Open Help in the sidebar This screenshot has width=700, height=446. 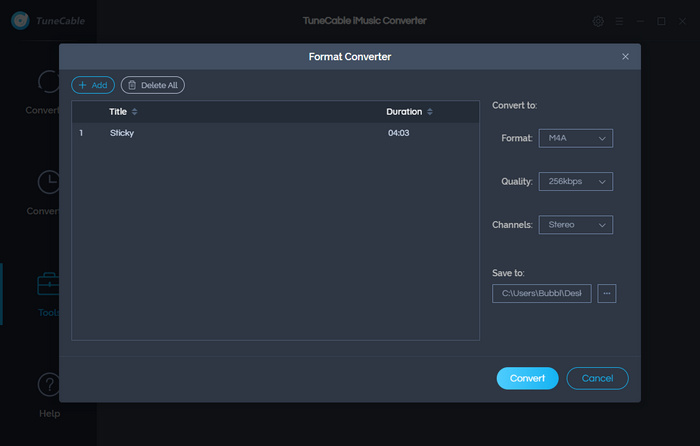click(49, 396)
